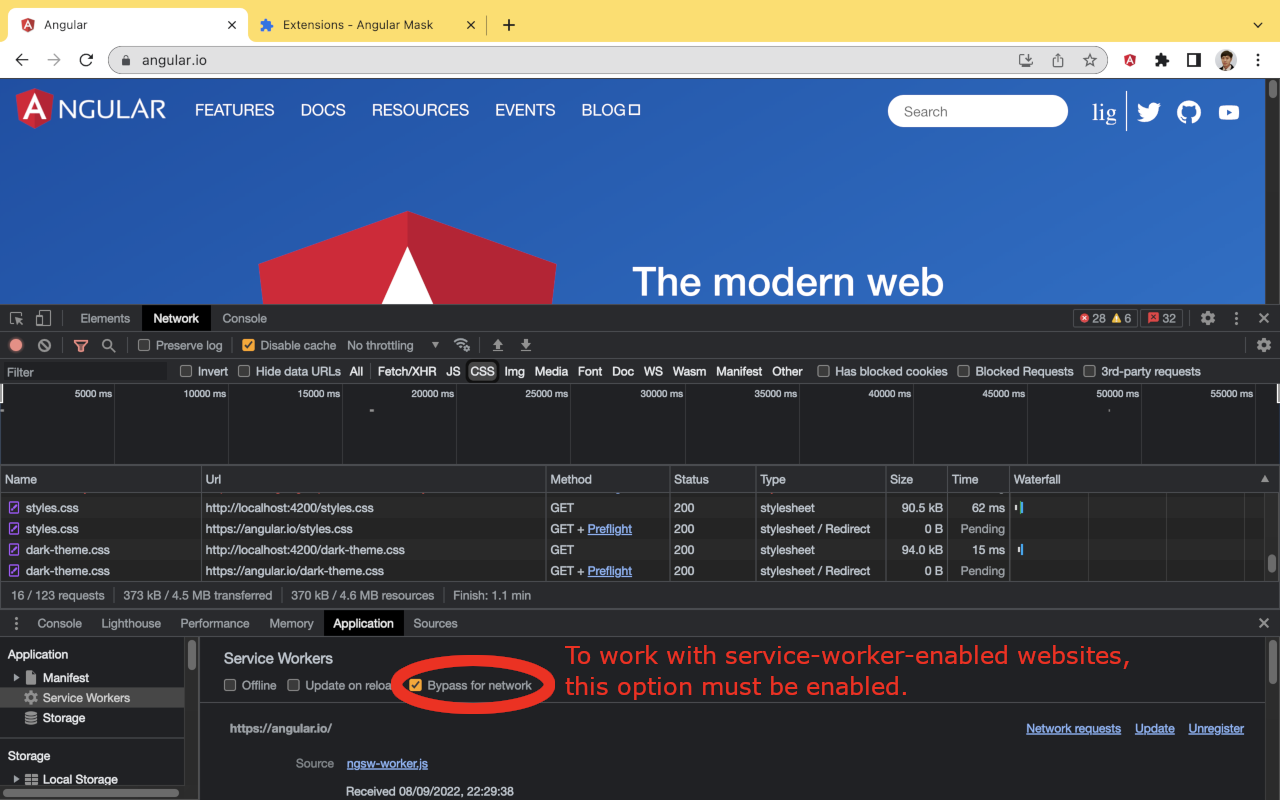Open the ngsw-worker.js source link
This screenshot has height=800, width=1280.
pyautogui.click(x=387, y=763)
